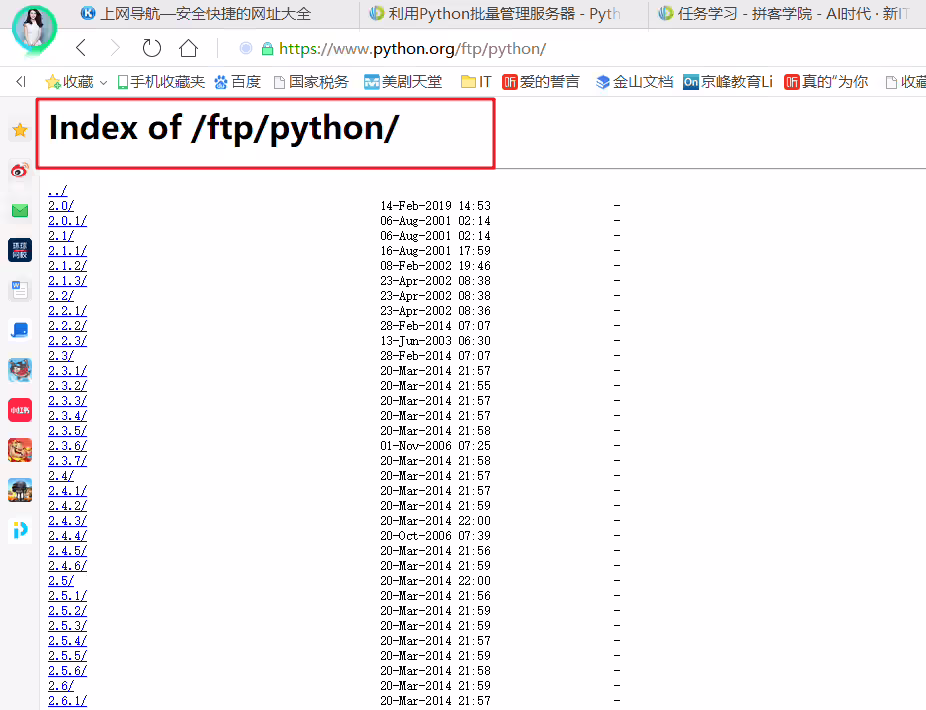The image size is (926, 710).
Task: Open the 2.6.1/ directory link
Action: click(67, 701)
